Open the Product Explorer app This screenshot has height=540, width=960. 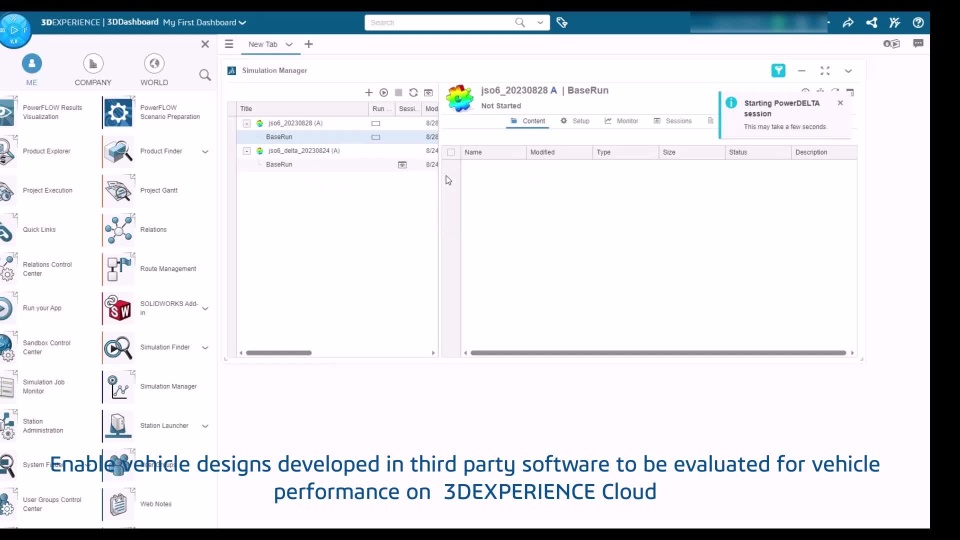pos(9,151)
